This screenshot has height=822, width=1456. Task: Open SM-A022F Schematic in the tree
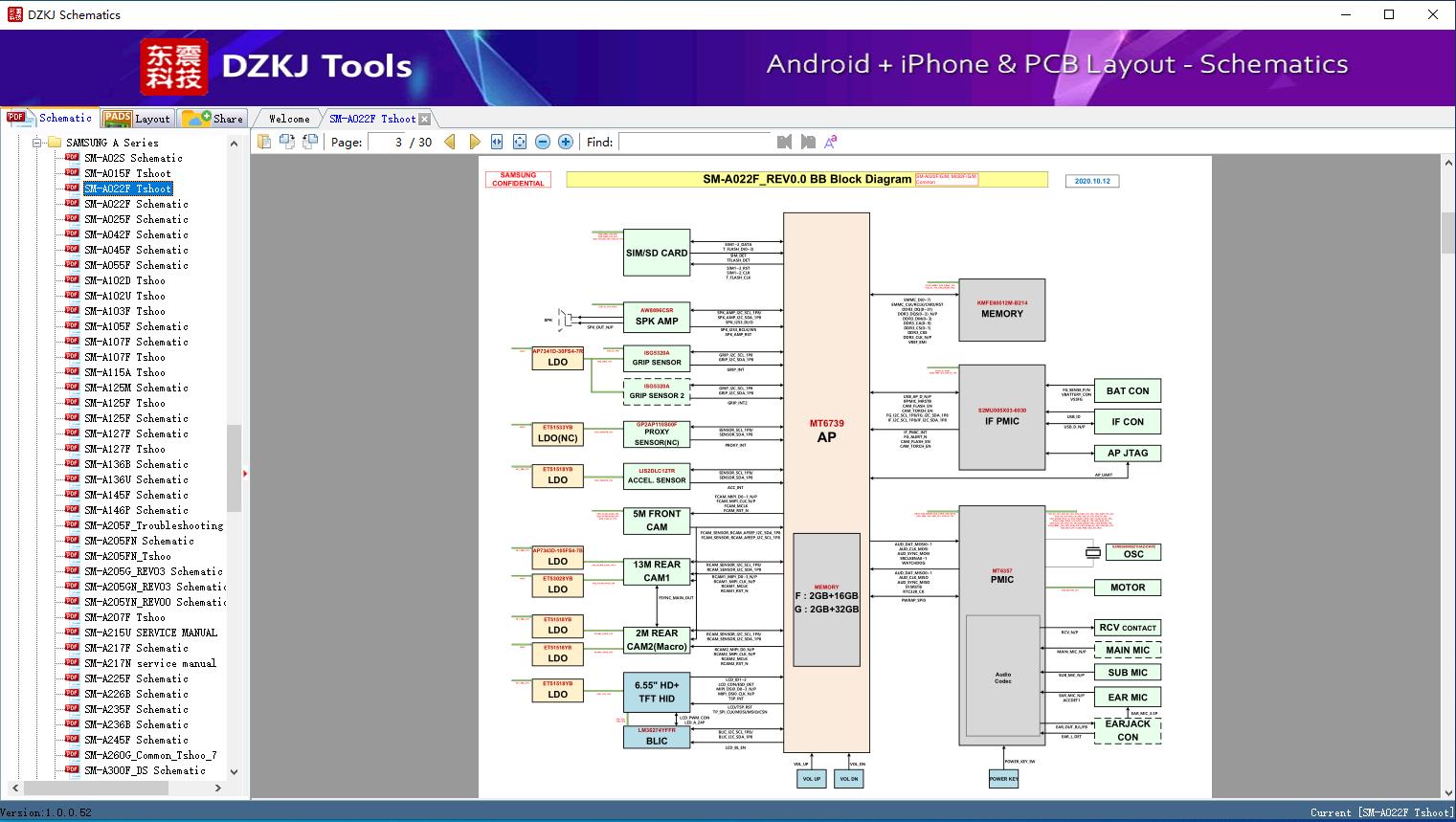coord(136,204)
